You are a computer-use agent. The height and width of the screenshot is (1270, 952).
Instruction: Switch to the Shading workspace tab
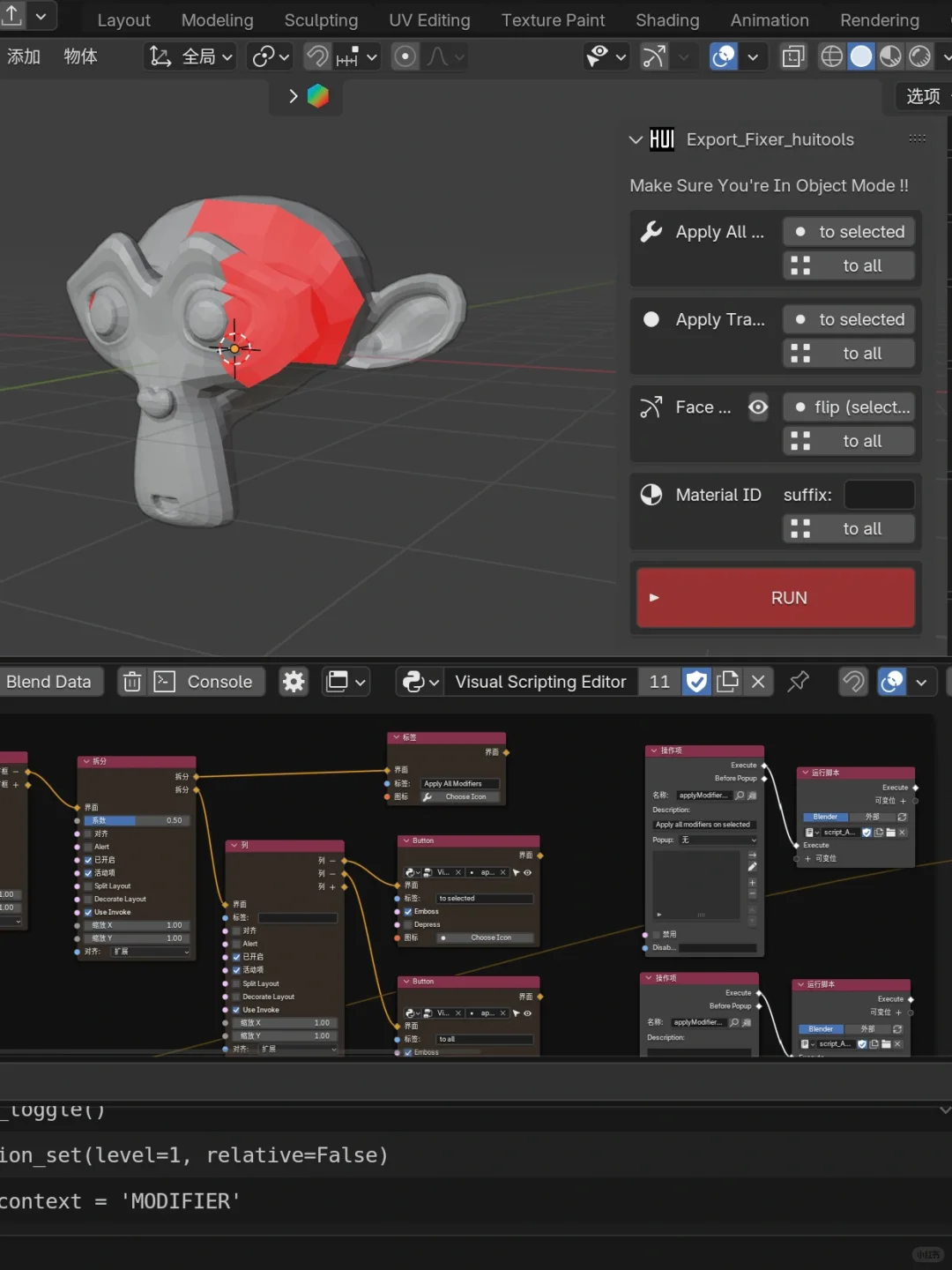[x=667, y=19]
